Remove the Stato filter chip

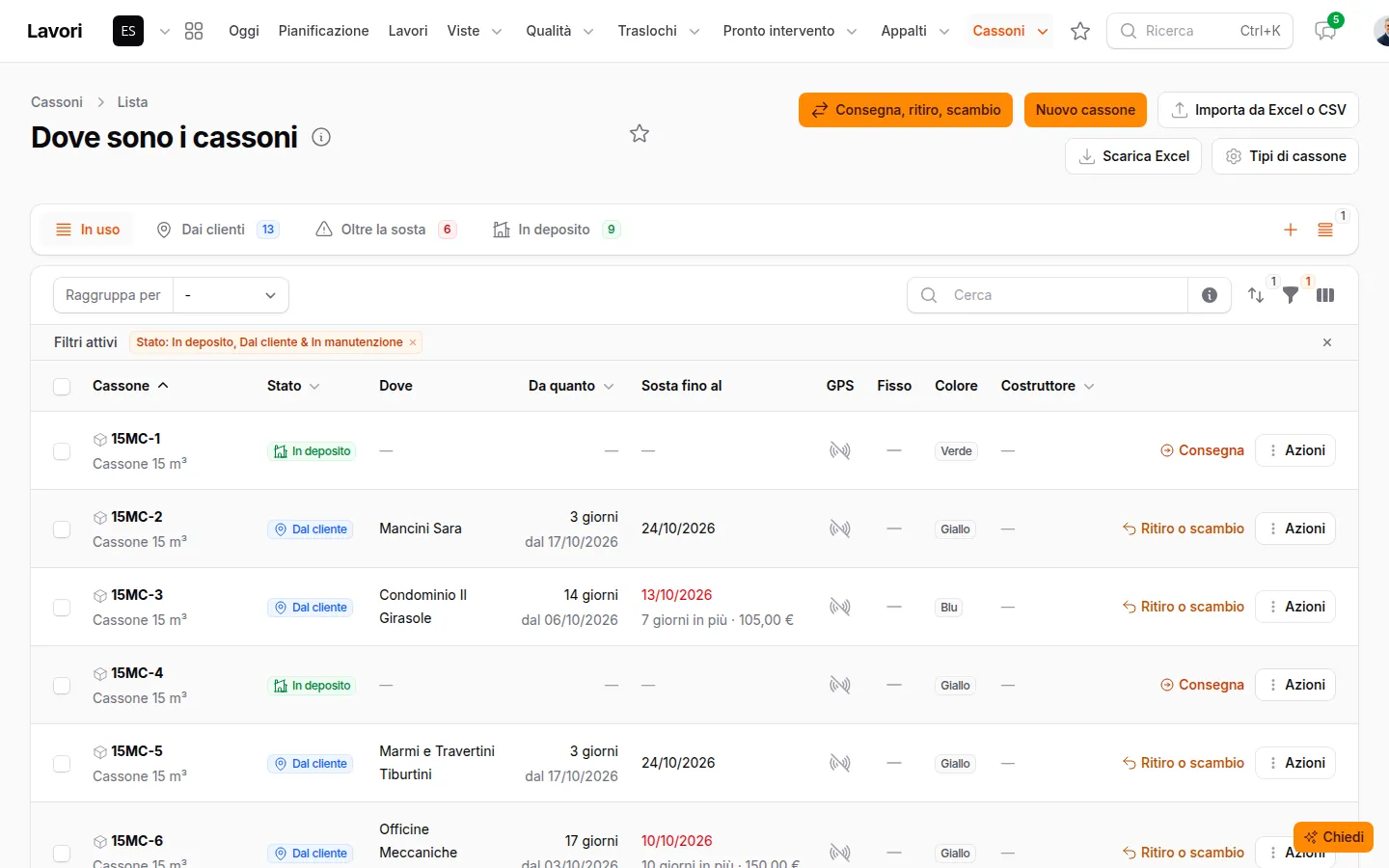click(413, 342)
